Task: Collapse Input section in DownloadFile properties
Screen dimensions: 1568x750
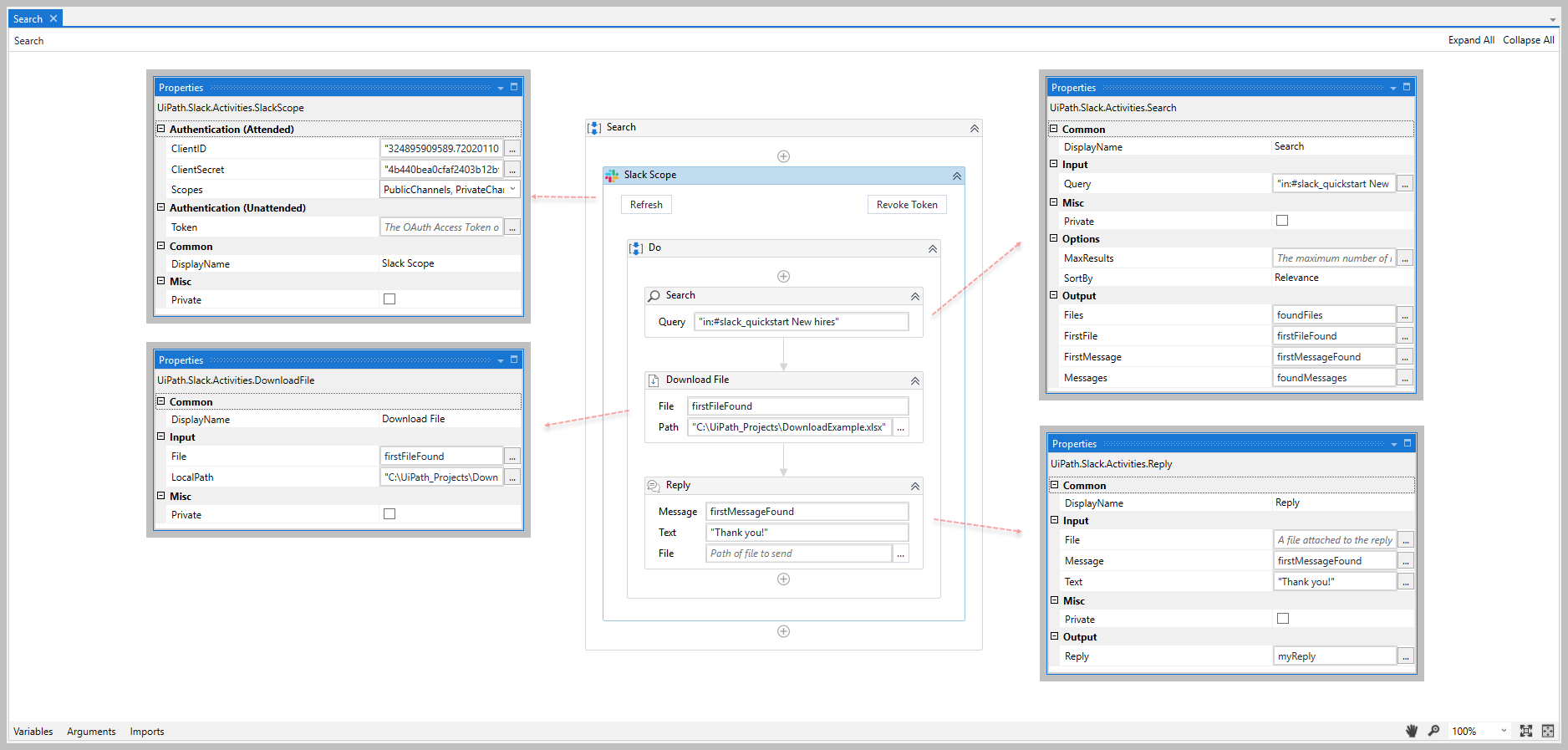Action: click(161, 436)
